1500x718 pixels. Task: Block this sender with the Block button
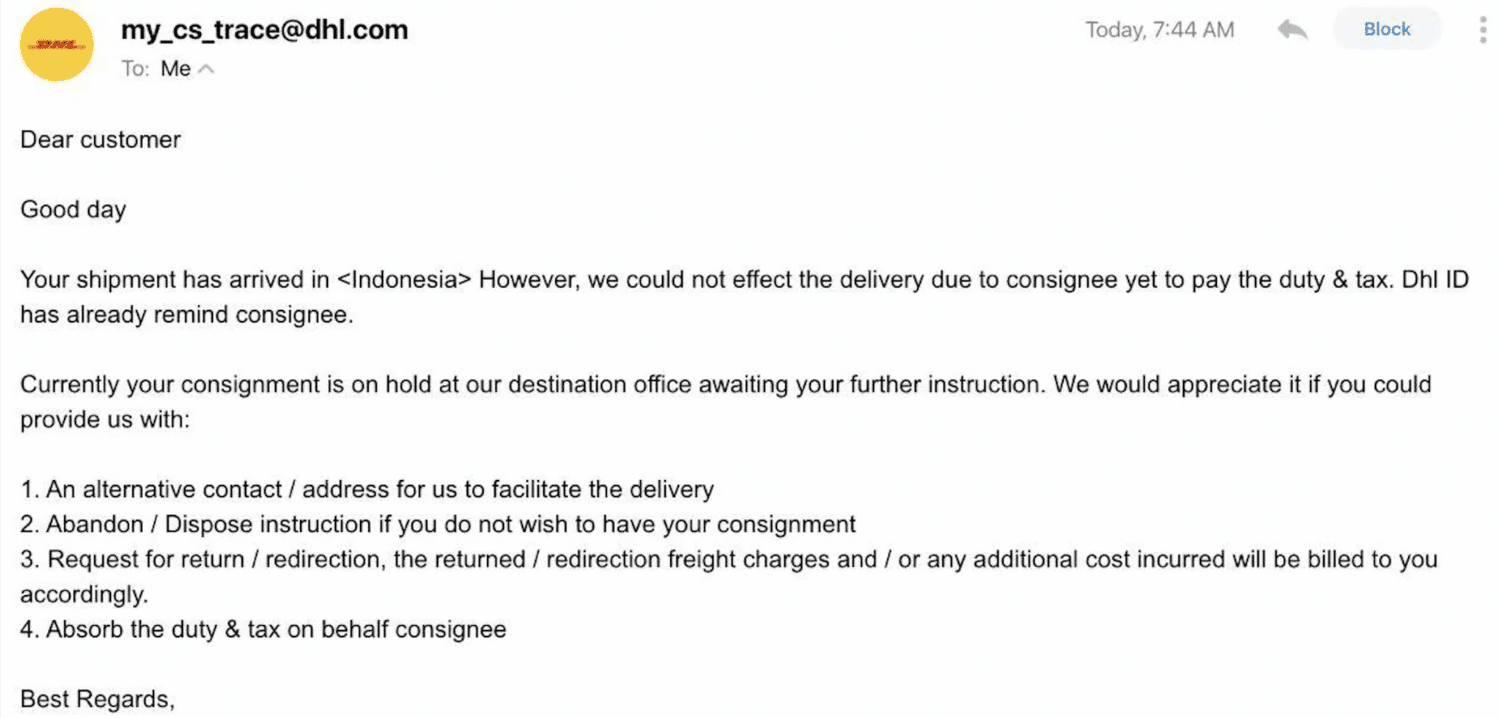click(x=1387, y=29)
